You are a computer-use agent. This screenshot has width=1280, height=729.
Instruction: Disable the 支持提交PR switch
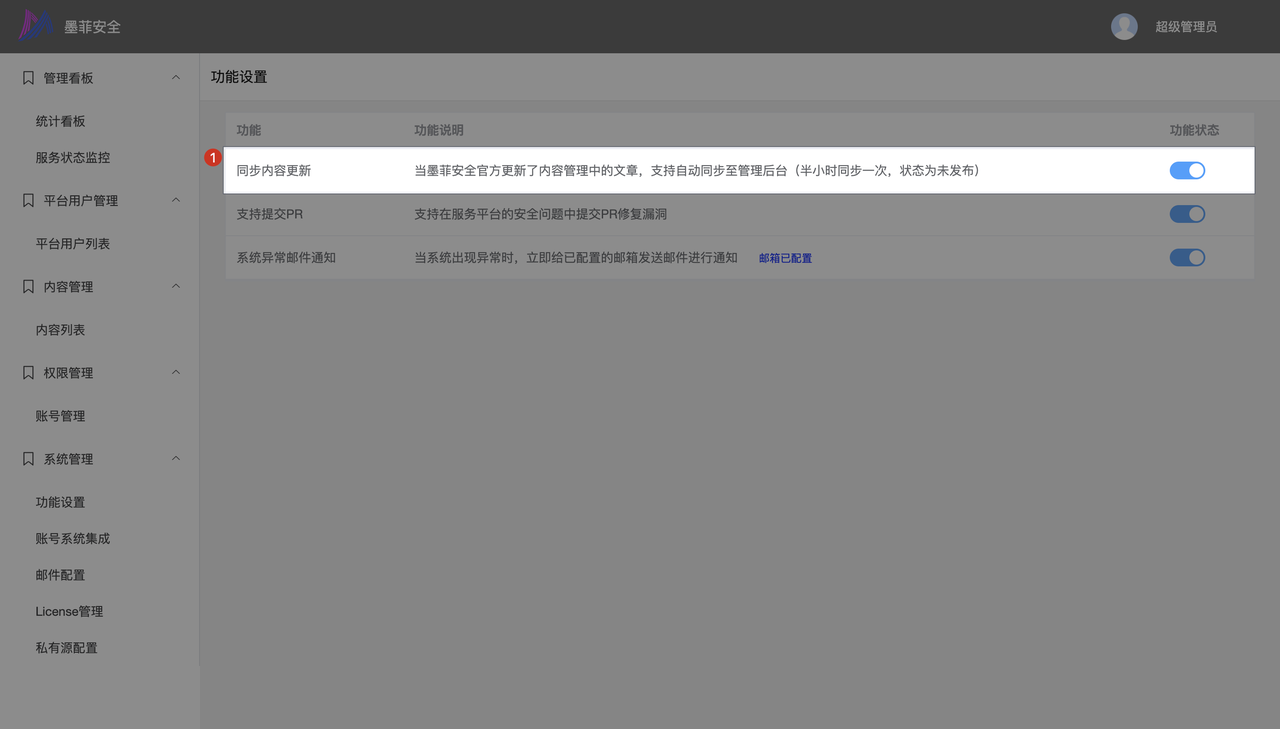point(1187,214)
